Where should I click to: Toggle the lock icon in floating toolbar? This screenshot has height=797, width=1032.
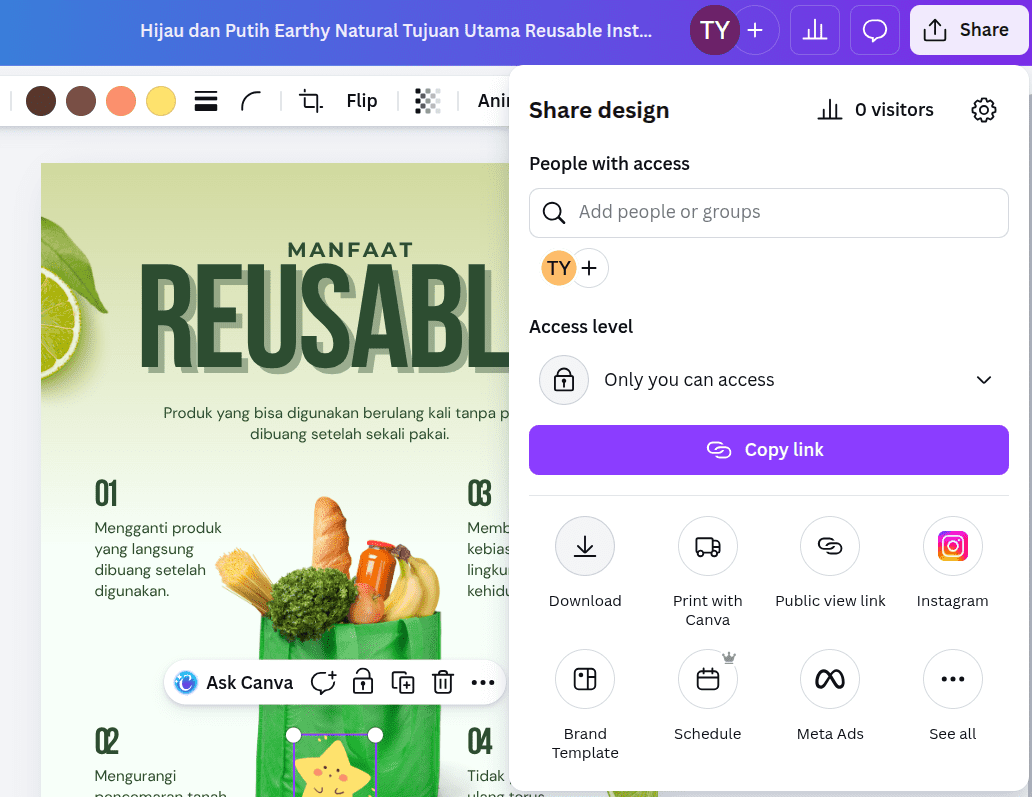pos(363,683)
